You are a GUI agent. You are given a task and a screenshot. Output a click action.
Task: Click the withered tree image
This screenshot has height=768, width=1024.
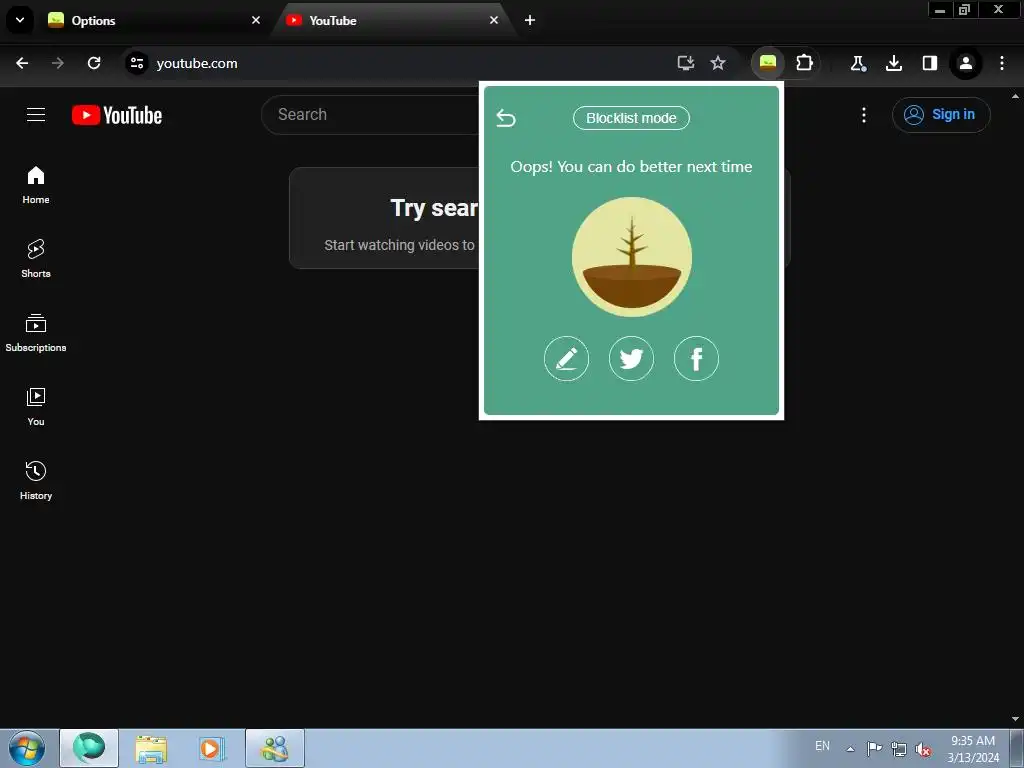click(x=632, y=257)
